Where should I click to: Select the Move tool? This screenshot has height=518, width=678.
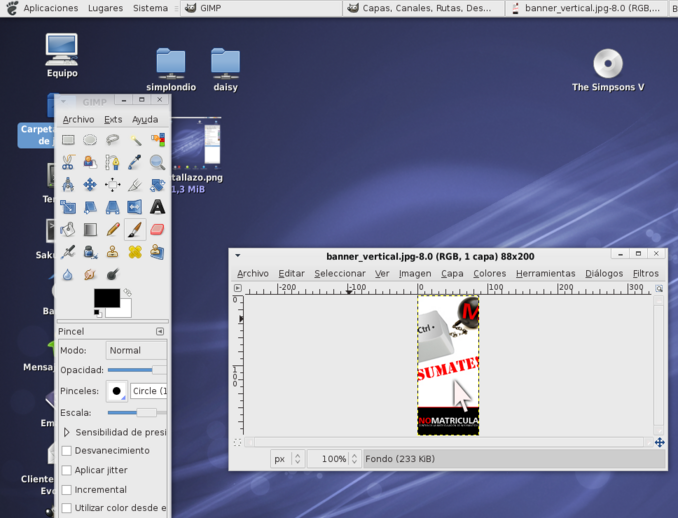click(x=90, y=185)
